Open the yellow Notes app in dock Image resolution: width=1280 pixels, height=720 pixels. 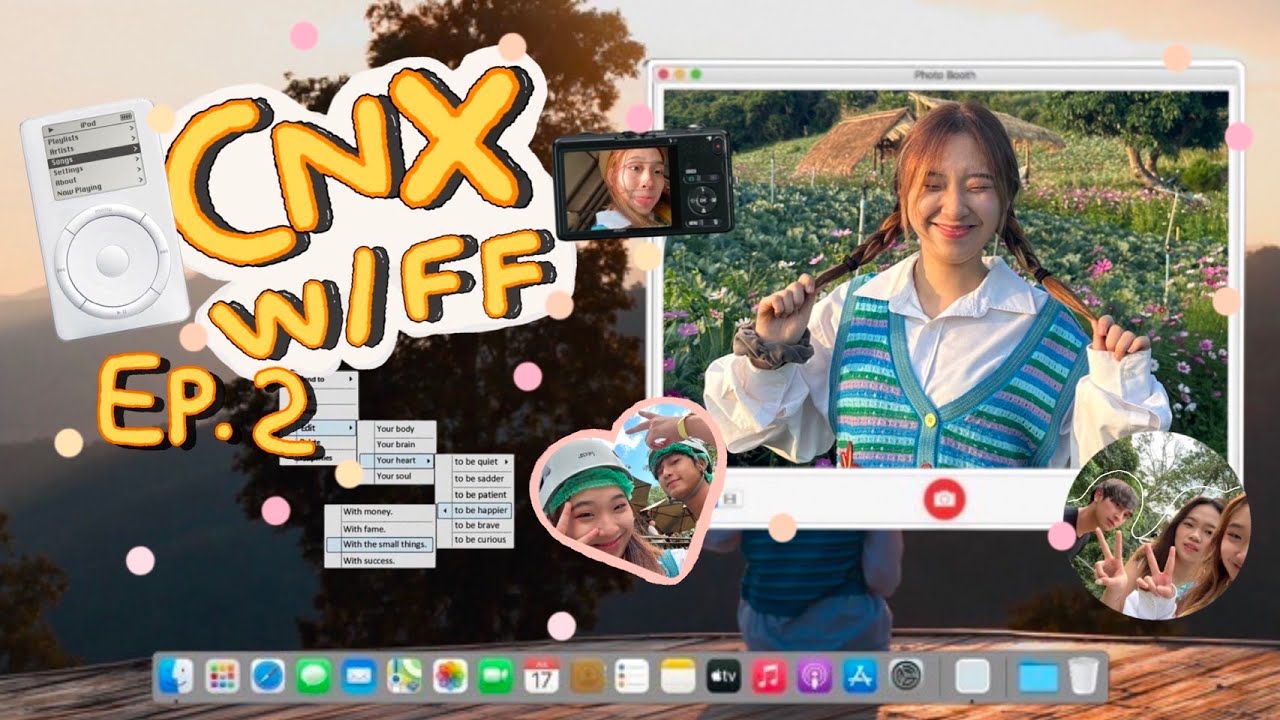tap(678, 677)
